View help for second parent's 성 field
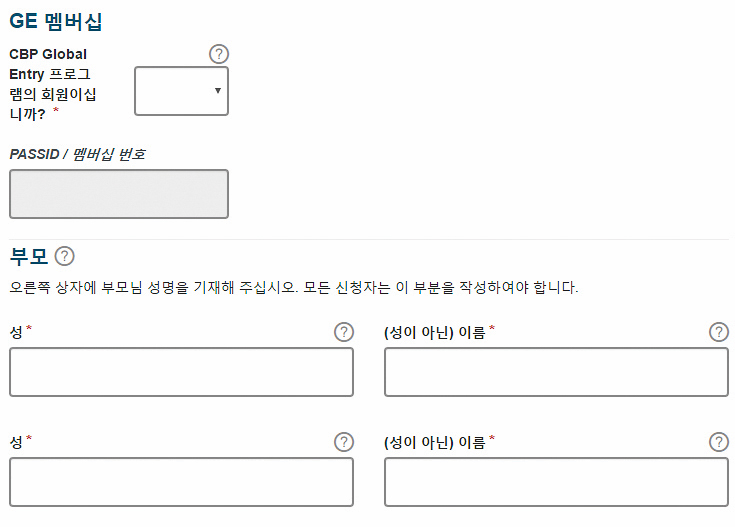This screenshot has width=735, height=527. [344, 442]
